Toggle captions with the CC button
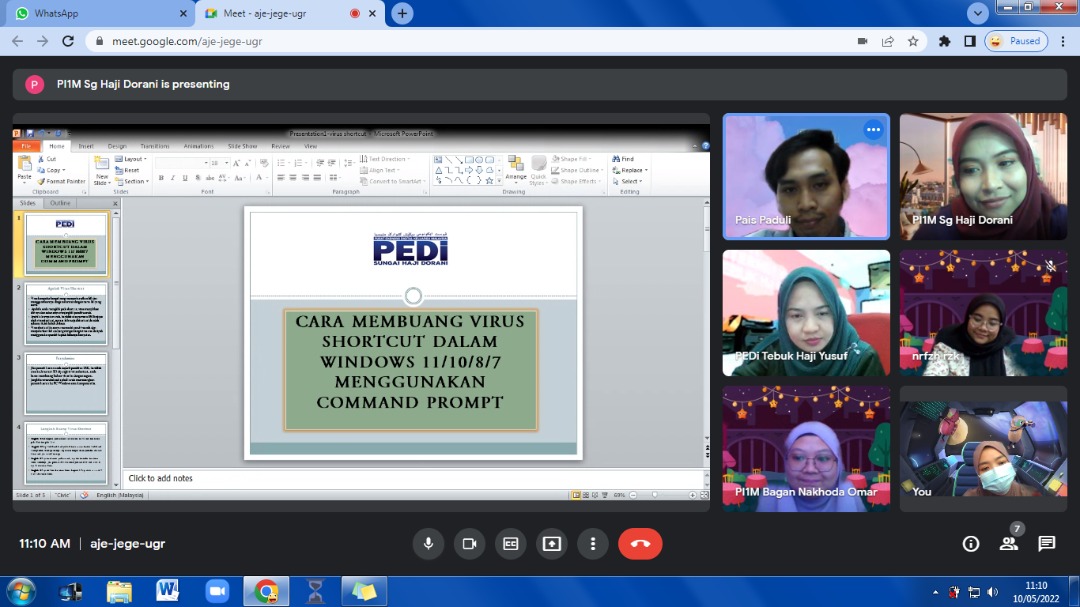This screenshot has width=1080, height=607. 511,543
